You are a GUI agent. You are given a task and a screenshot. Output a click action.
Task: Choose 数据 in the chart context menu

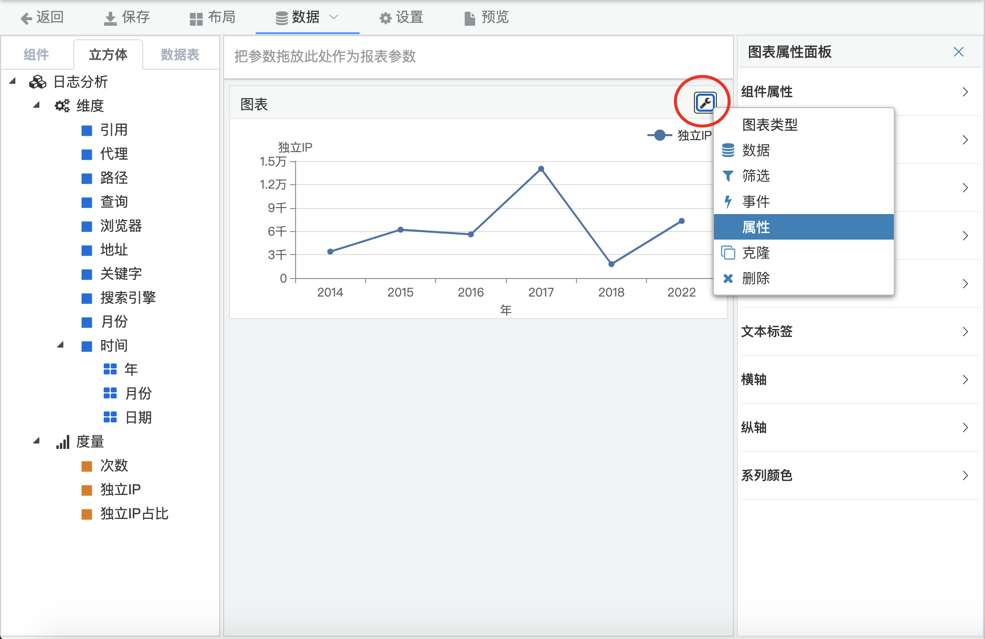803,150
